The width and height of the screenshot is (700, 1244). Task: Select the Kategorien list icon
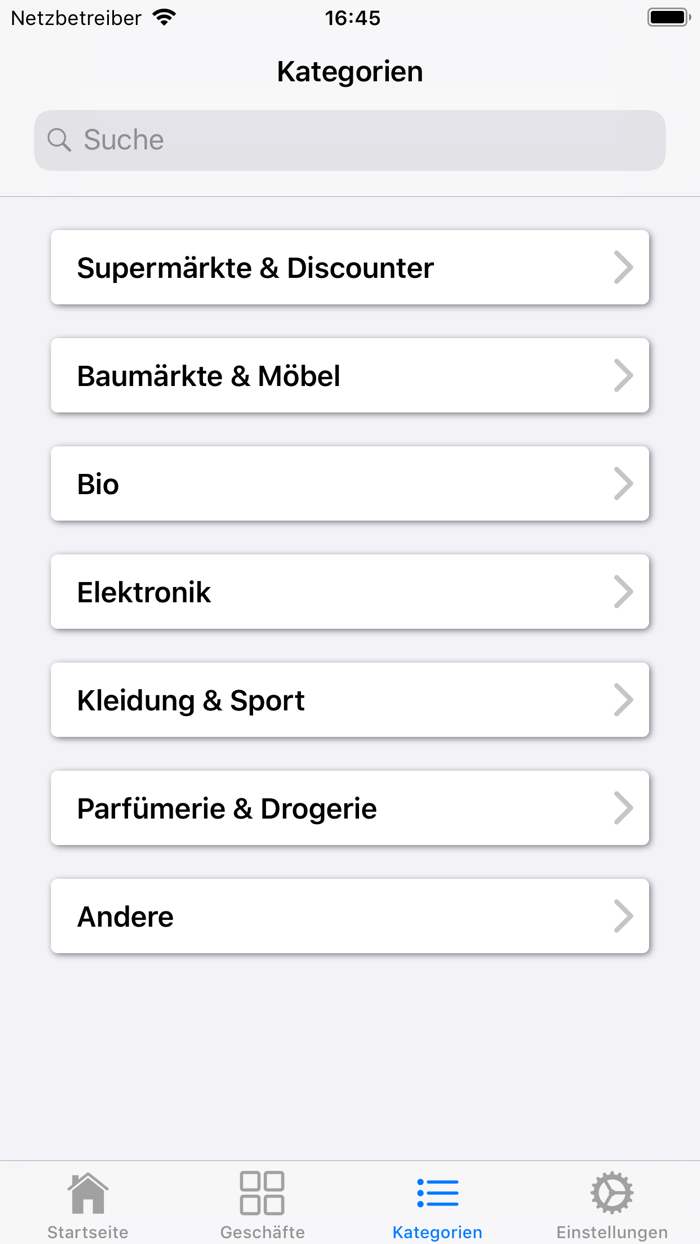tap(437, 1192)
